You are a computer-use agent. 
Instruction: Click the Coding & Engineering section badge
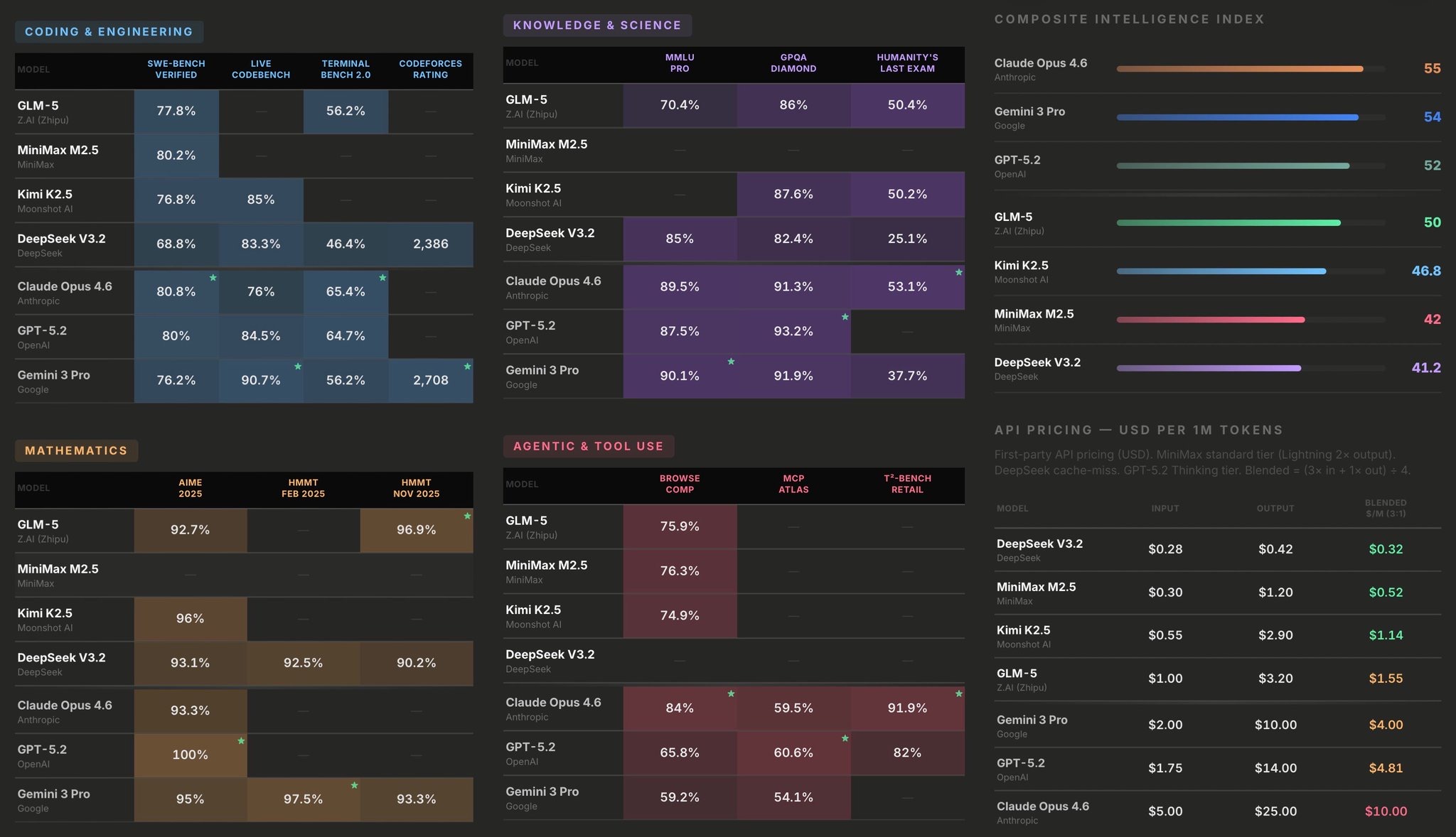(x=109, y=31)
